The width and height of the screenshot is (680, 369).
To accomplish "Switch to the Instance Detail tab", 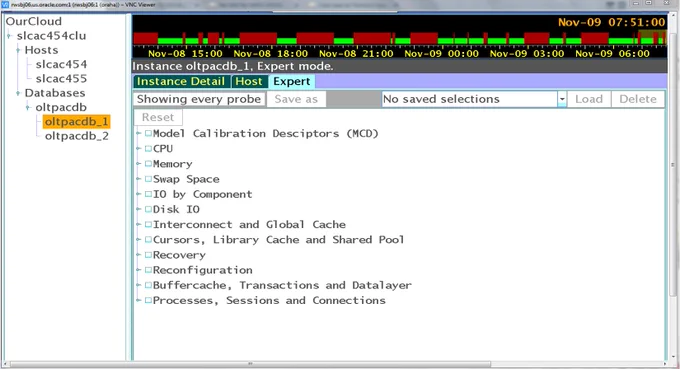I will click(x=181, y=82).
